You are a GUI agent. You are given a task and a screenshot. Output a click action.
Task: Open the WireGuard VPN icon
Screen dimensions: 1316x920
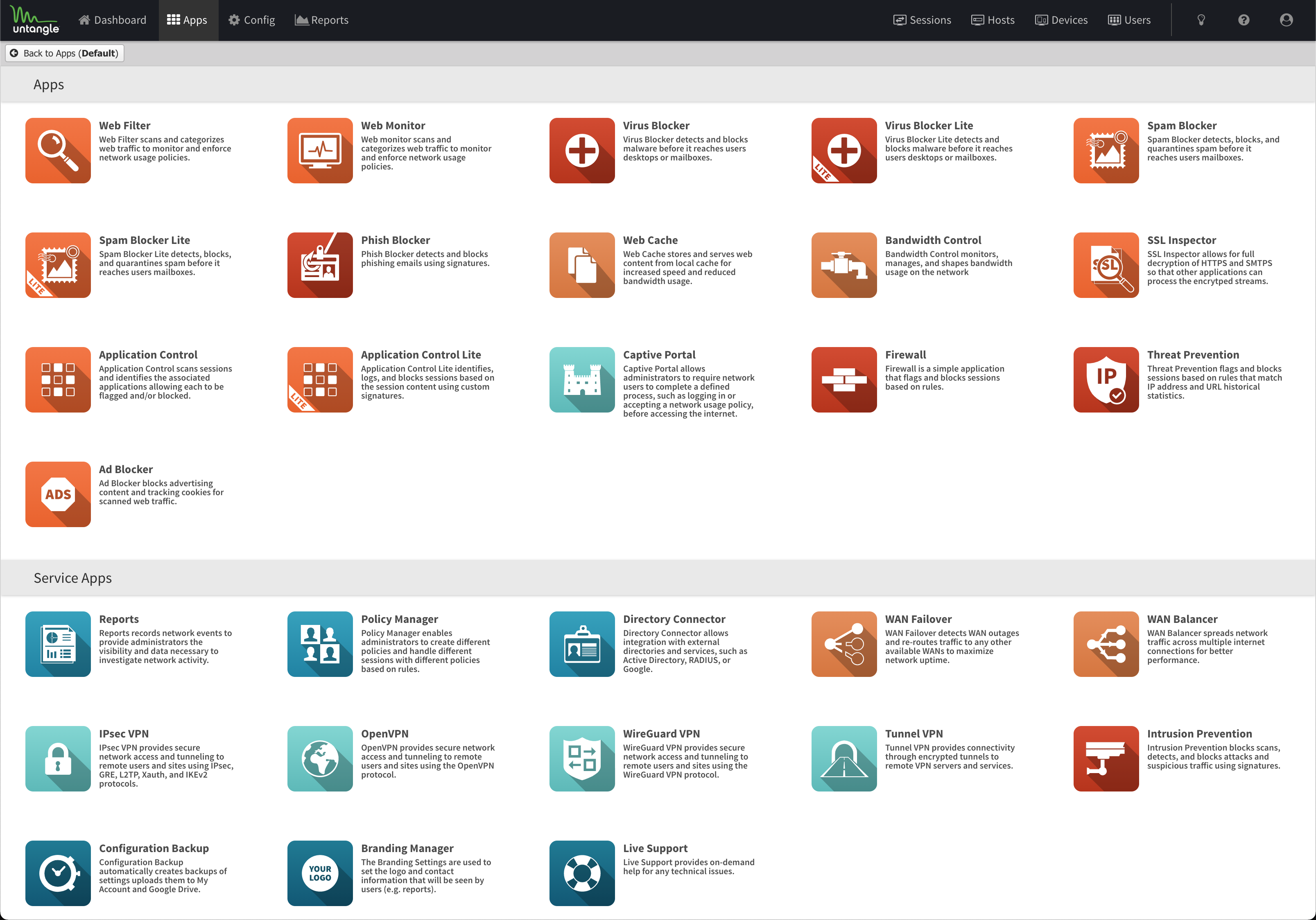582,758
